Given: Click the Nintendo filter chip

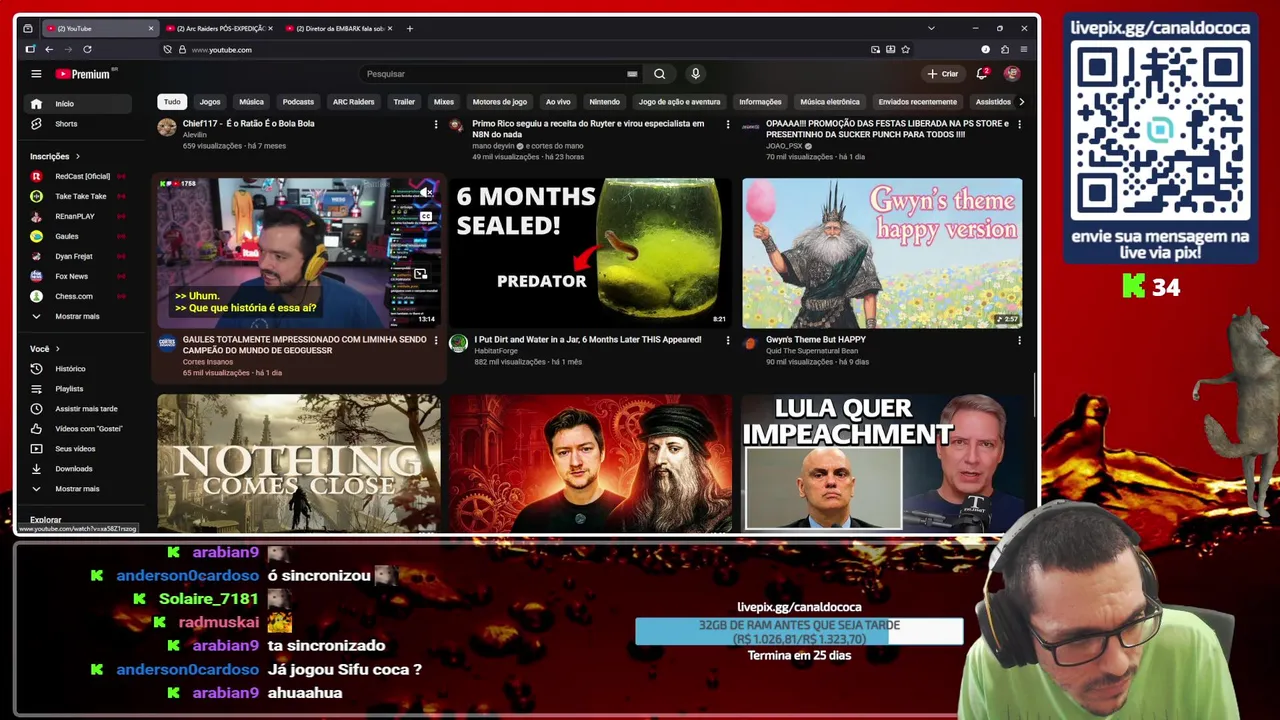Looking at the screenshot, I should pos(604,102).
